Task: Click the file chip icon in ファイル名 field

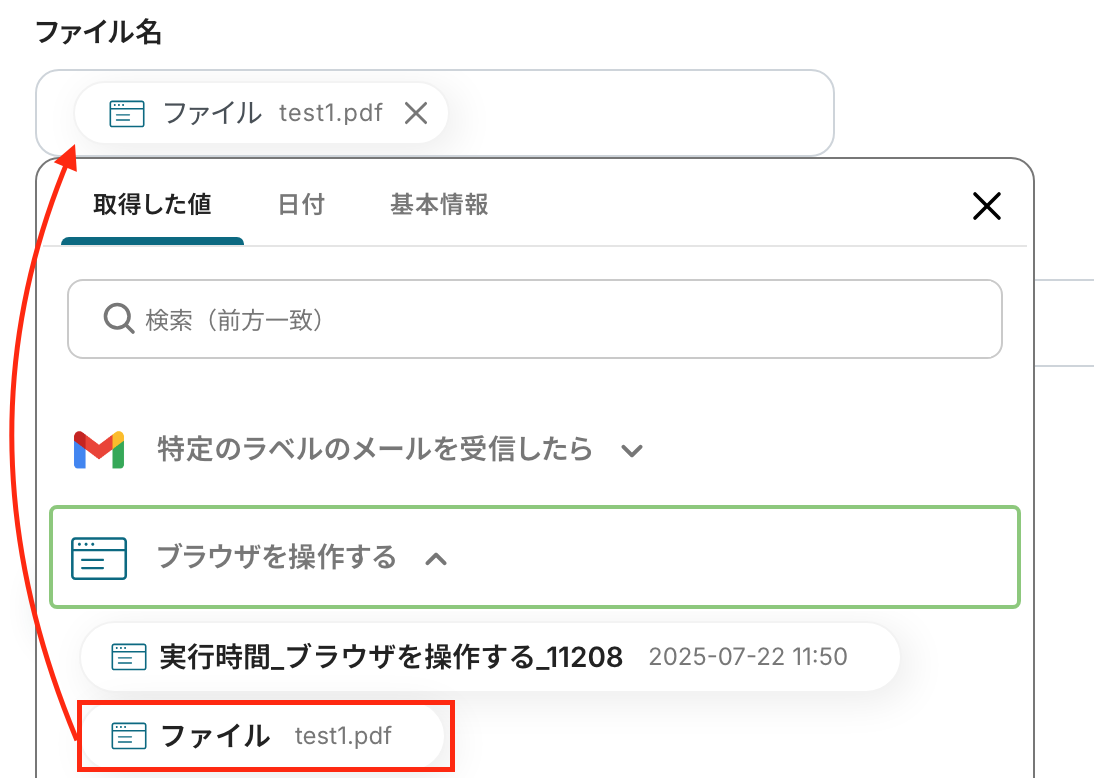Action: click(x=127, y=113)
